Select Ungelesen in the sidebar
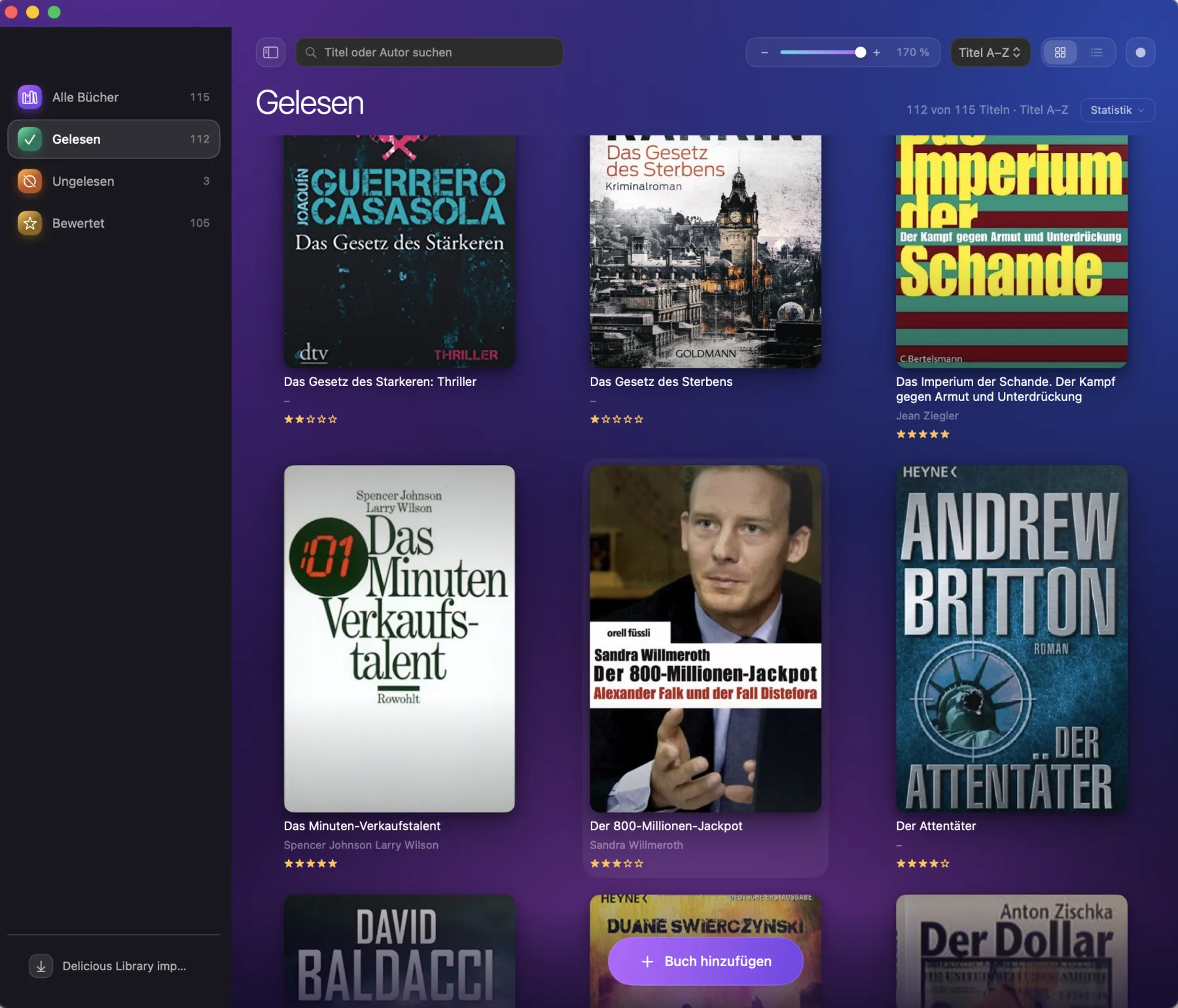The image size is (1178, 1008). 114,181
